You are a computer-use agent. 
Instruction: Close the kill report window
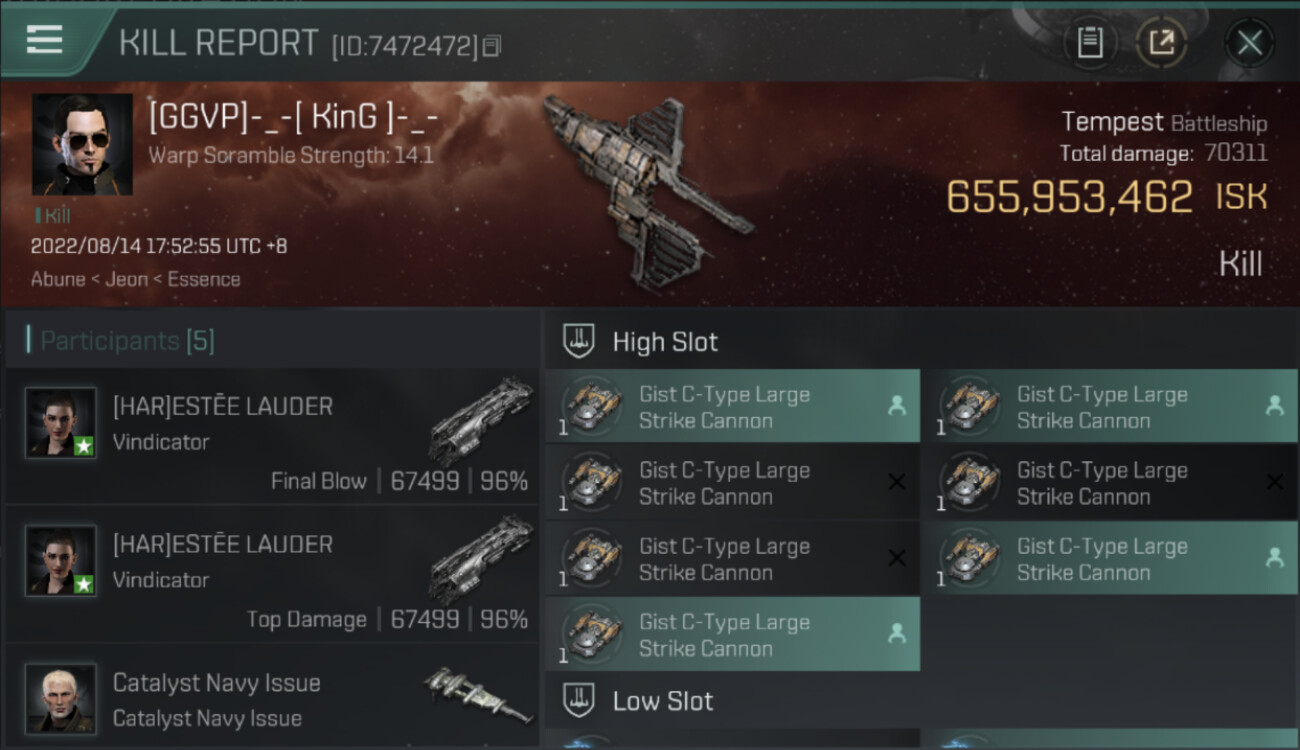click(1249, 43)
